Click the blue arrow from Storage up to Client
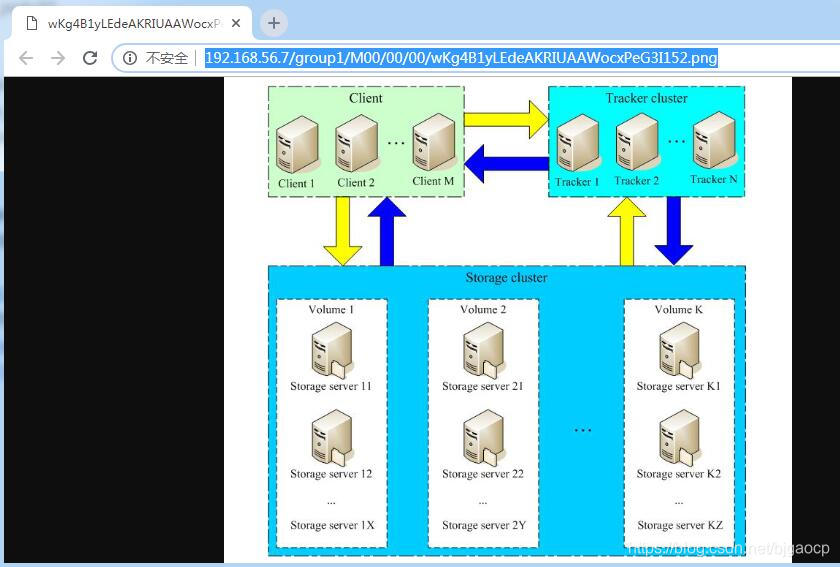The height and width of the screenshot is (567, 840). tap(387, 231)
